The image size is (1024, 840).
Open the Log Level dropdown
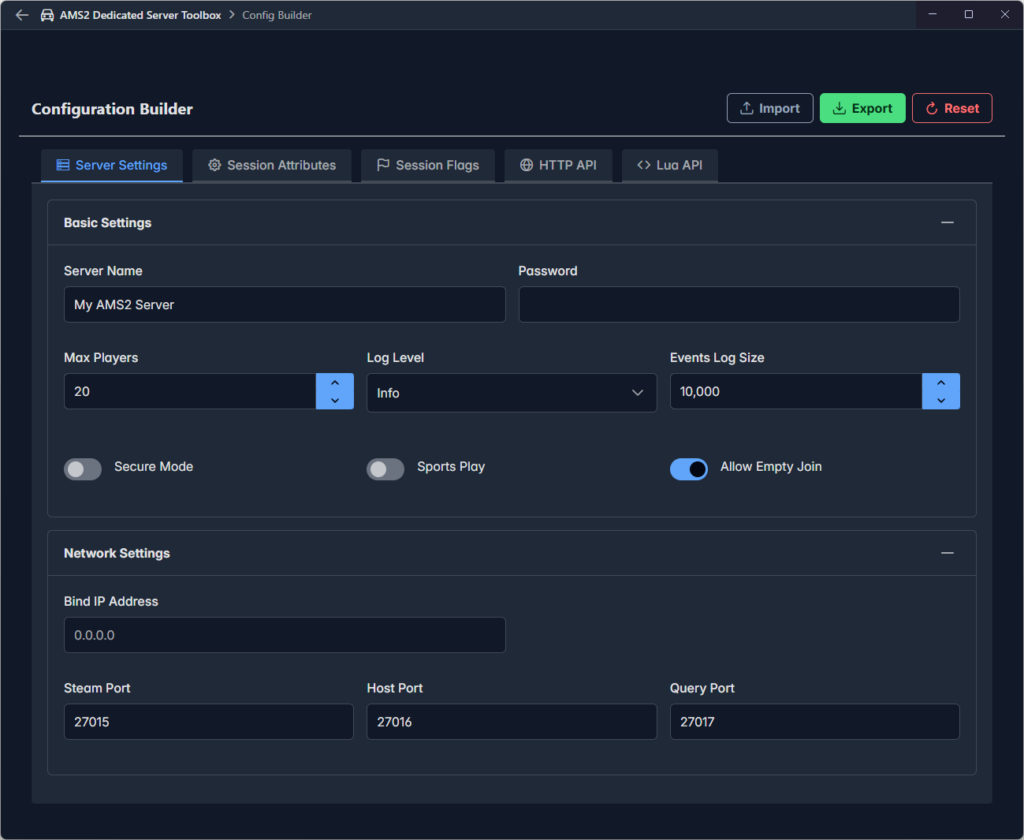511,393
